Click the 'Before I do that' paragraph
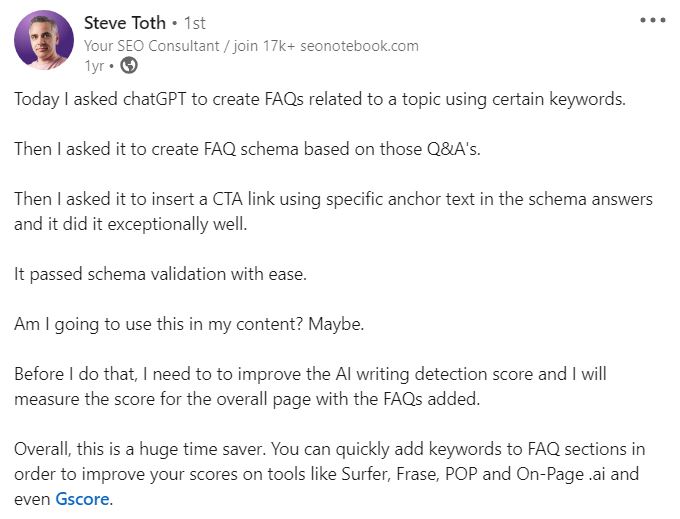Viewport: 680px width, 519px height. tap(310, 386)
